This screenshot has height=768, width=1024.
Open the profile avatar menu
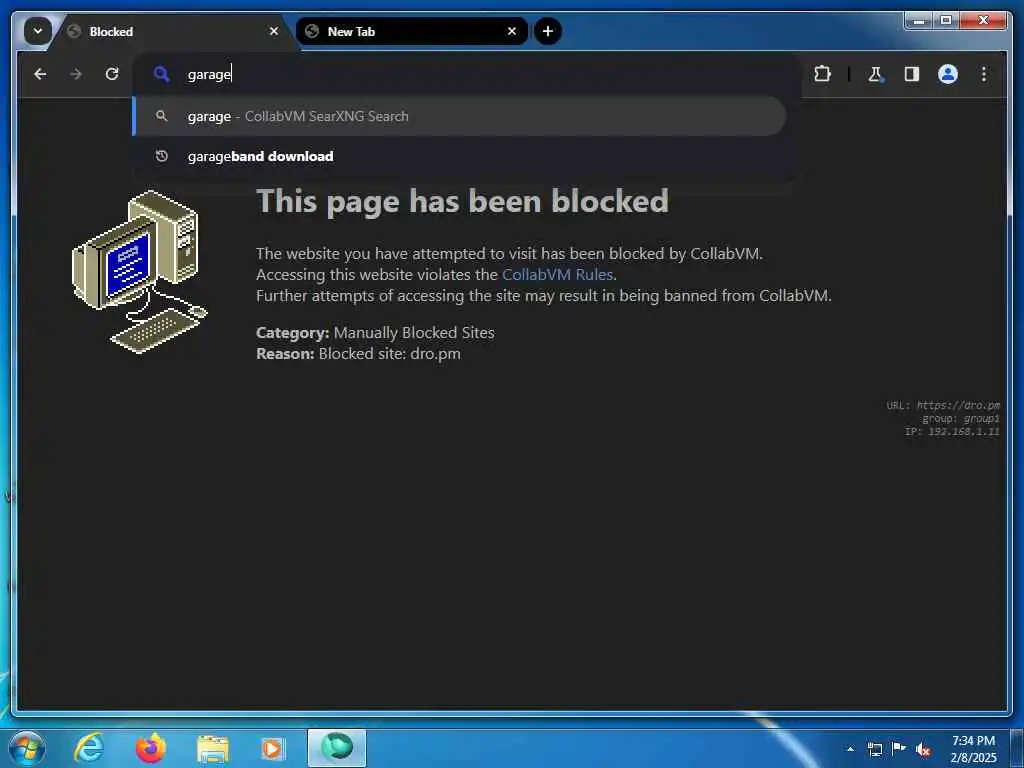click(x=948, y=74)
